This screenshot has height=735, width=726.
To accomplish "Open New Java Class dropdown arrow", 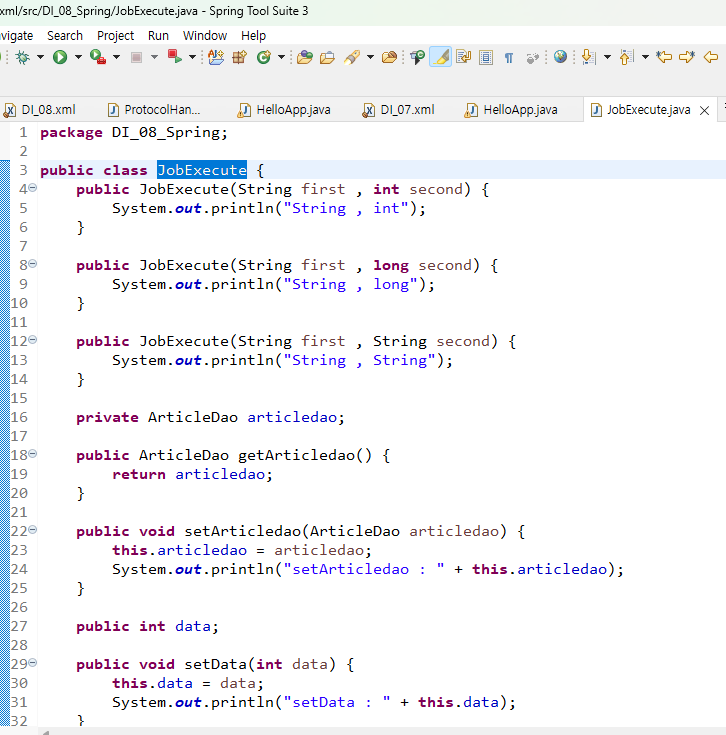I will (x=281, y=57).
